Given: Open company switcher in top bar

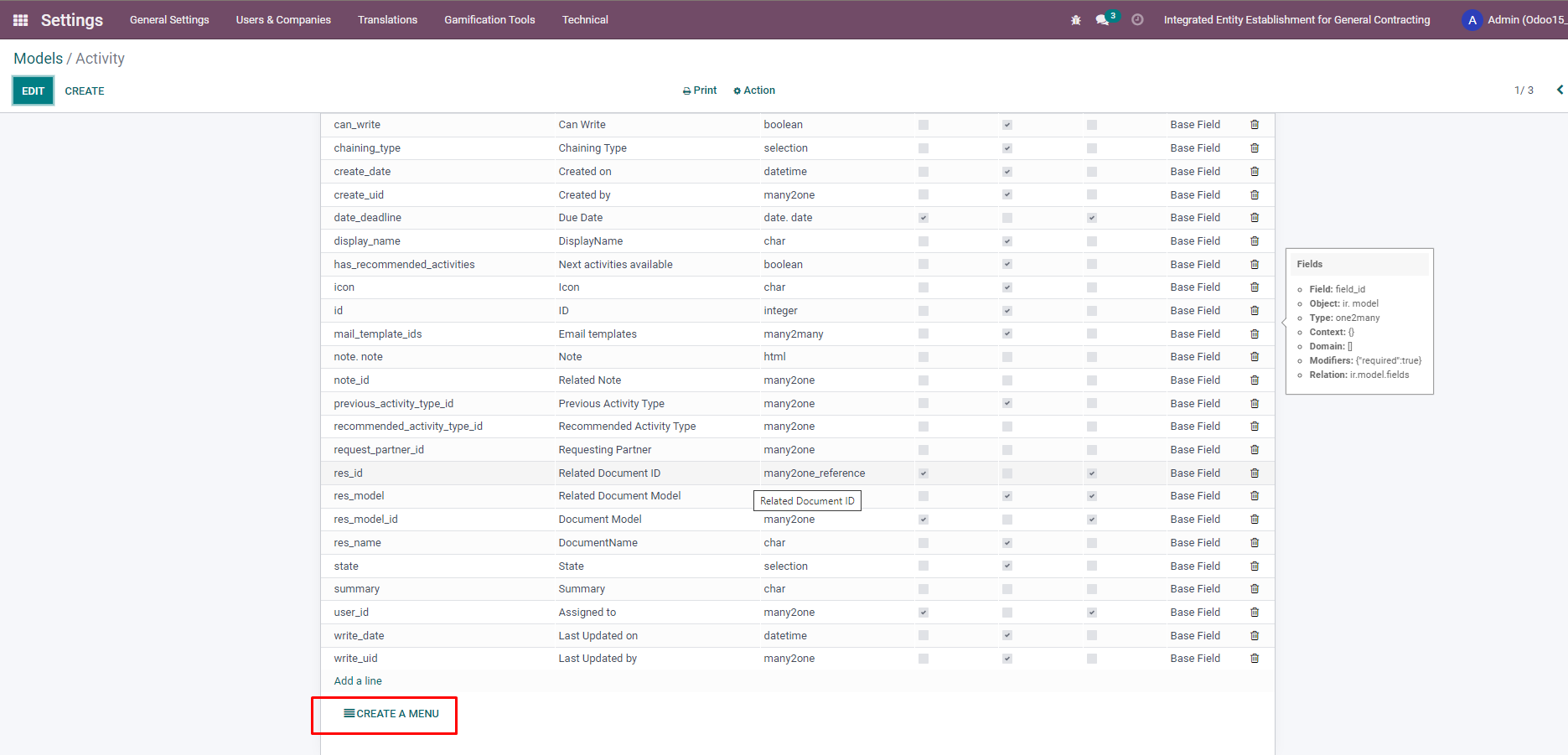Looking at the screenshot, I should (x=1296, y=20).
